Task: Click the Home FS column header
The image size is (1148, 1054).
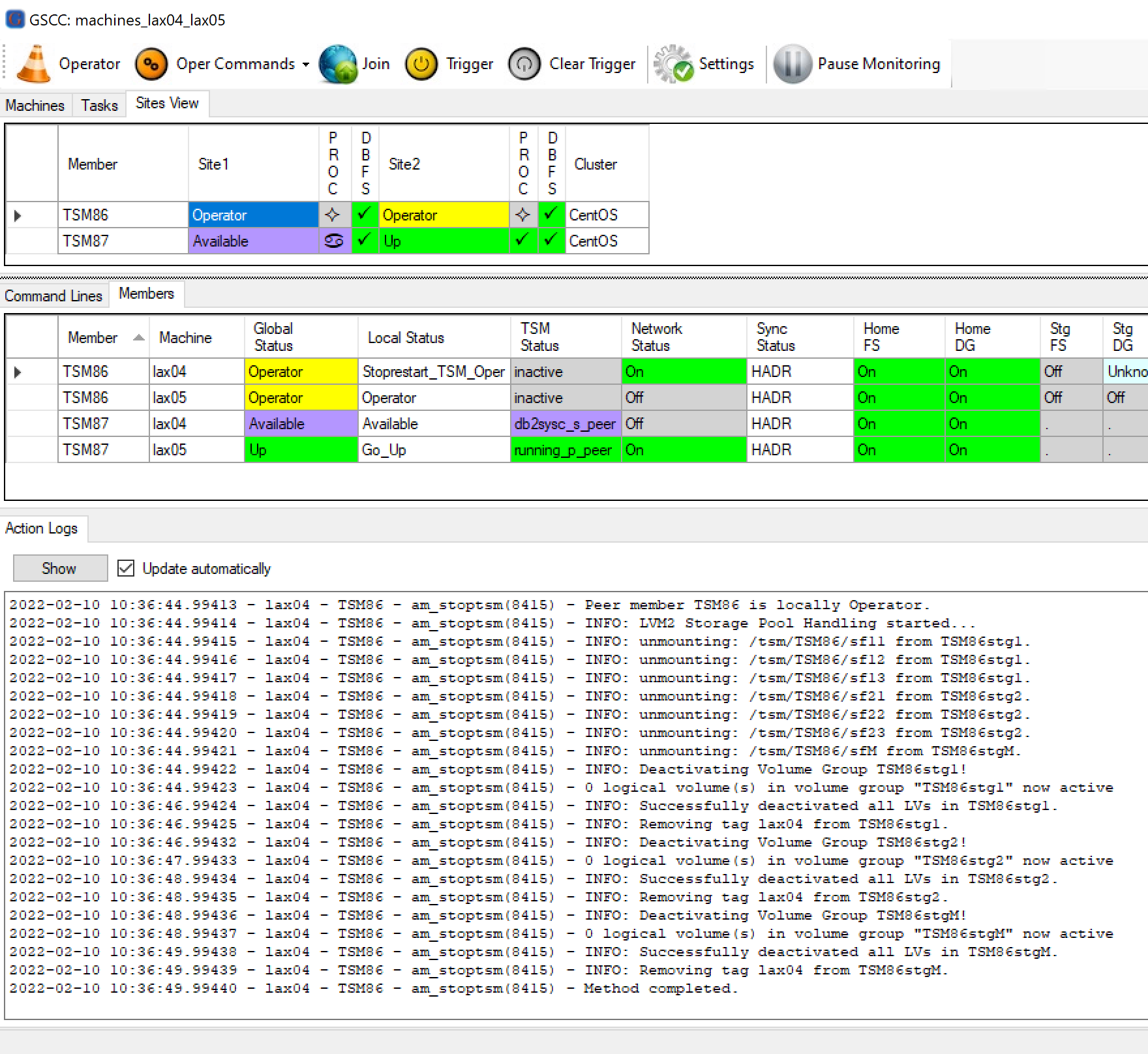Action: tap(899, 337)
